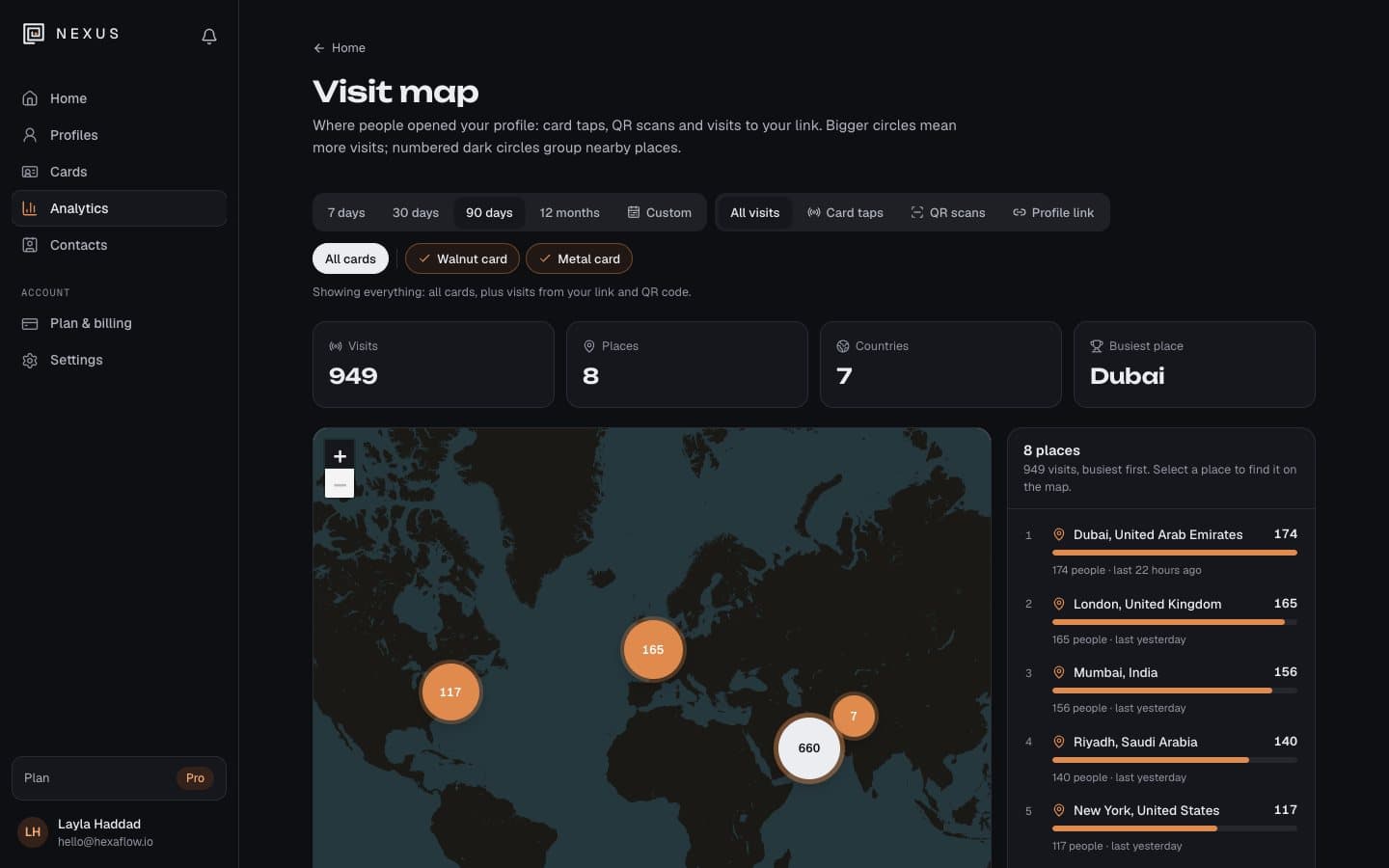
Task: Click the trophy icon on Busiest place
Action: (1097, 346)
